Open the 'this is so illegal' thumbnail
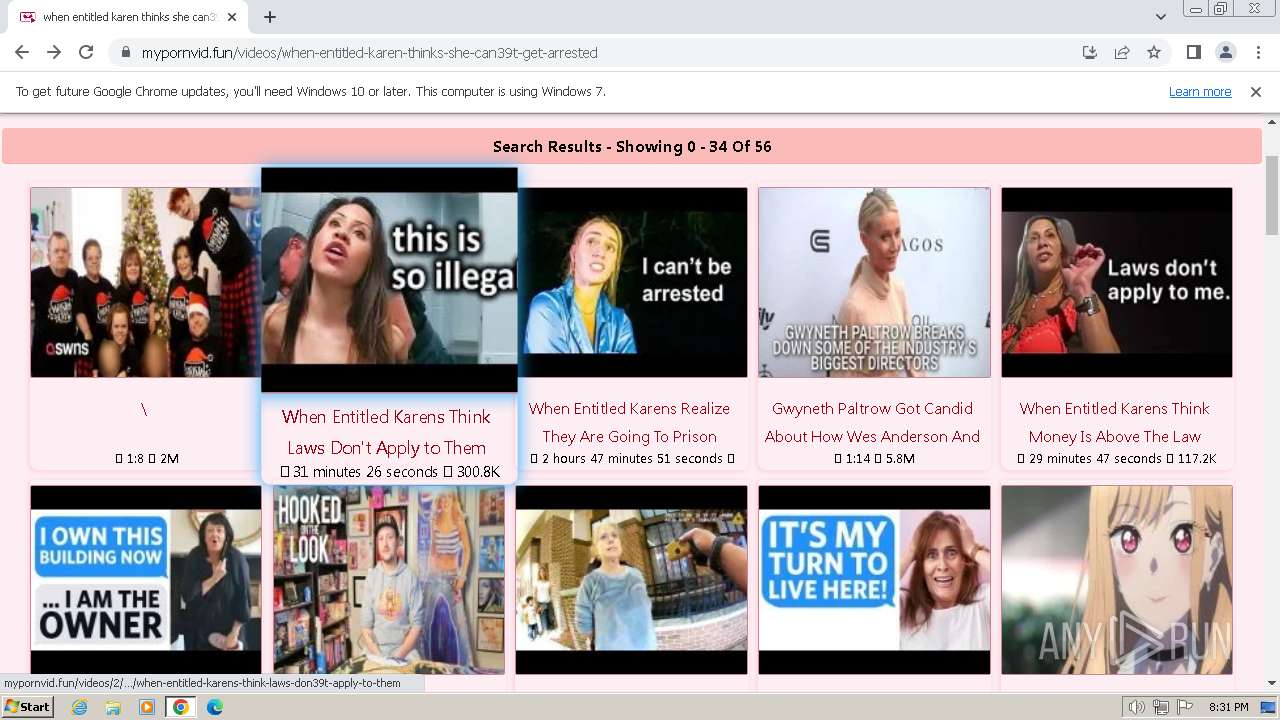This screenshot has height=720, width=1280. 389,280
